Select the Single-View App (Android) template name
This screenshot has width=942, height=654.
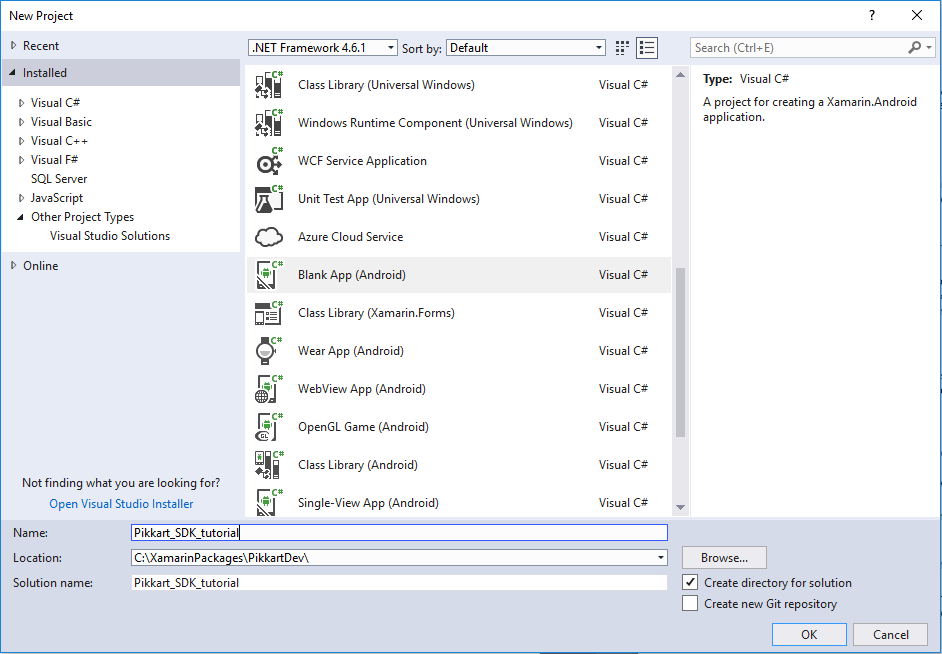point(368,503)
